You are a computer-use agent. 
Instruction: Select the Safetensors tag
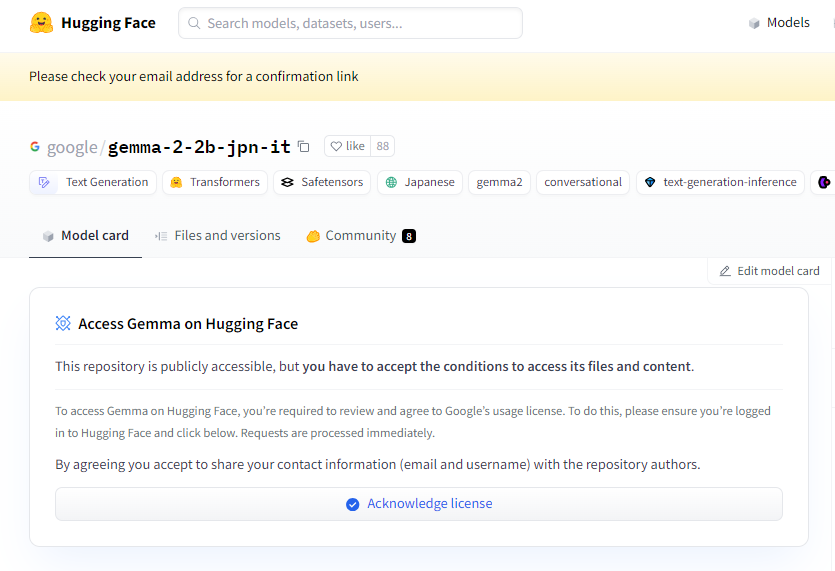322,182
